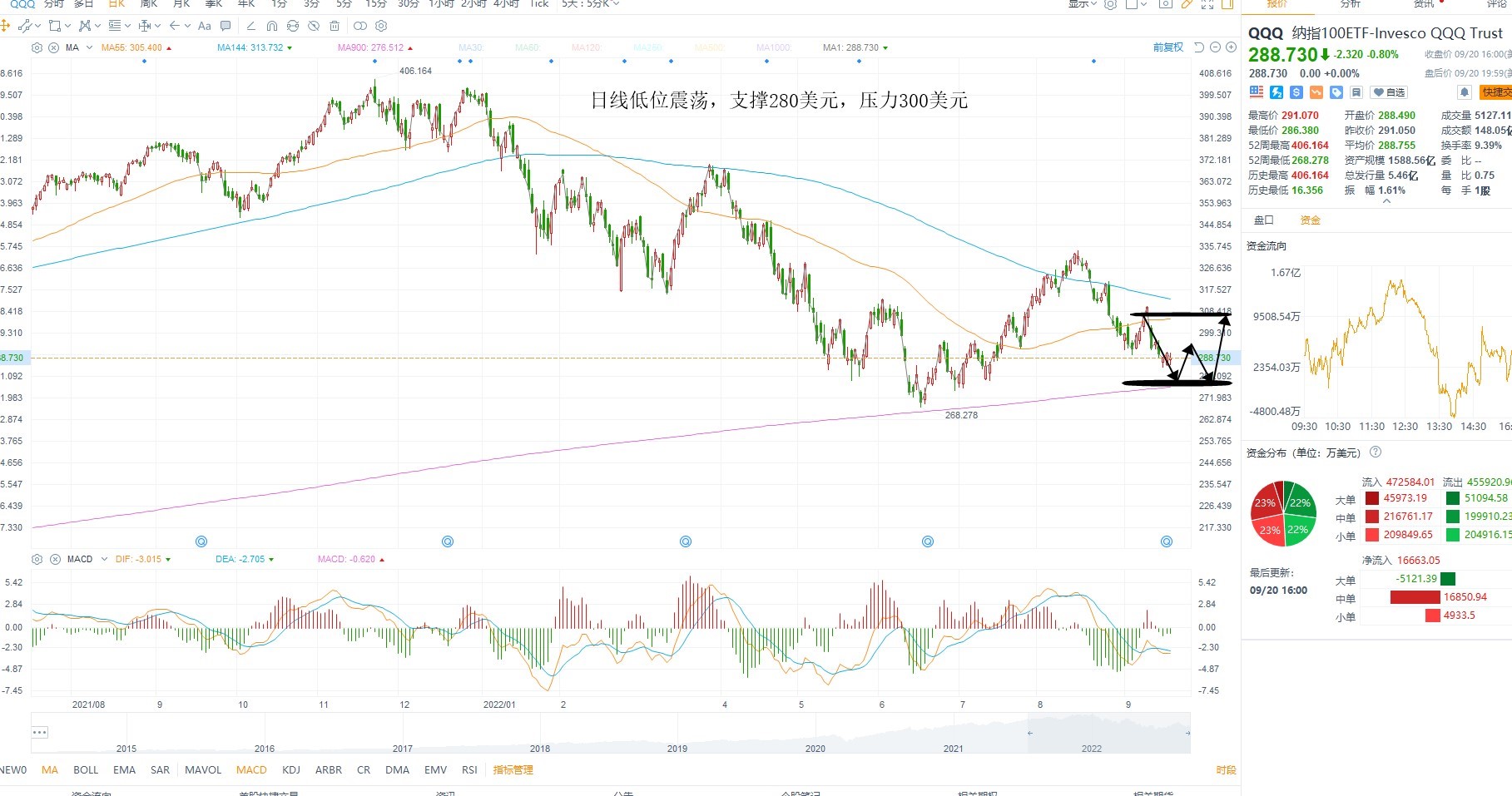Screen dimensions: 1512x796
Task: Select the pattern drawing tool icon
Action: click(x=85, y=26)
